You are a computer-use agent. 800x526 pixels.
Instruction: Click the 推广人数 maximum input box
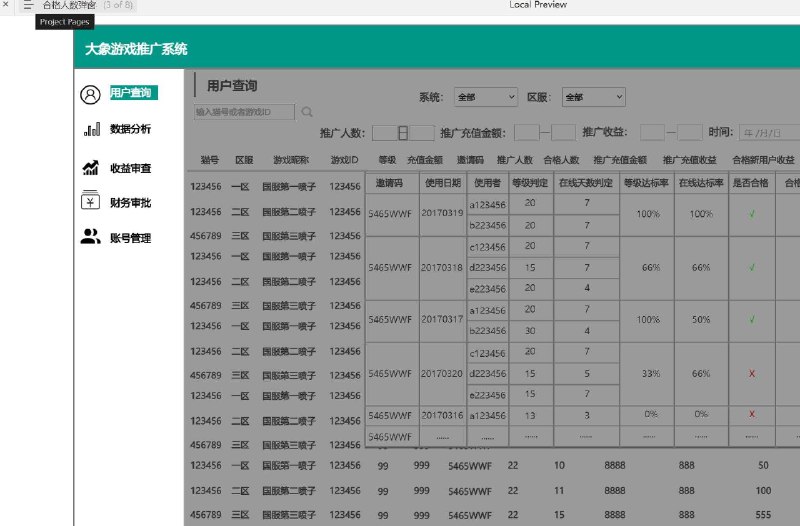421,133
